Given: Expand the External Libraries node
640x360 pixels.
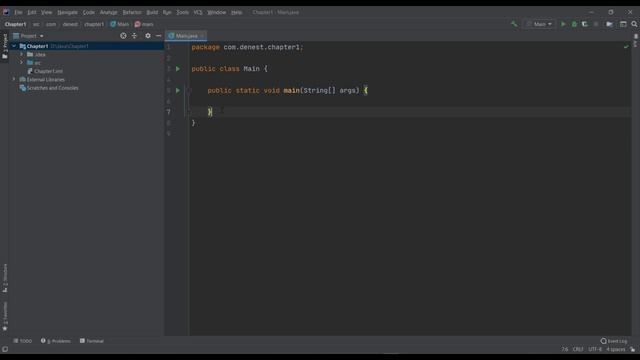Looking at the screenshot, I should click(14, 80).
